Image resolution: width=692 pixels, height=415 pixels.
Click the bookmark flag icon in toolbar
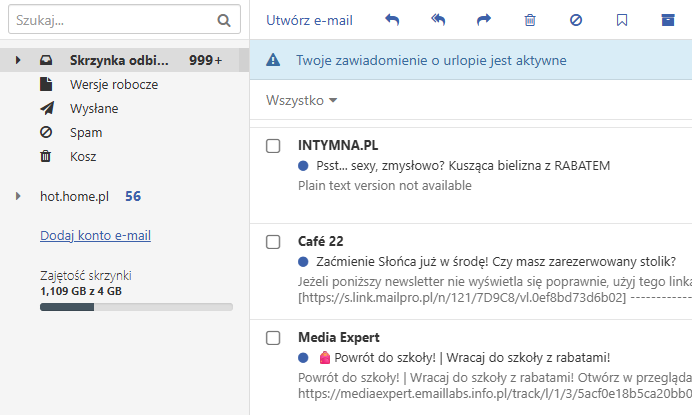622,20
